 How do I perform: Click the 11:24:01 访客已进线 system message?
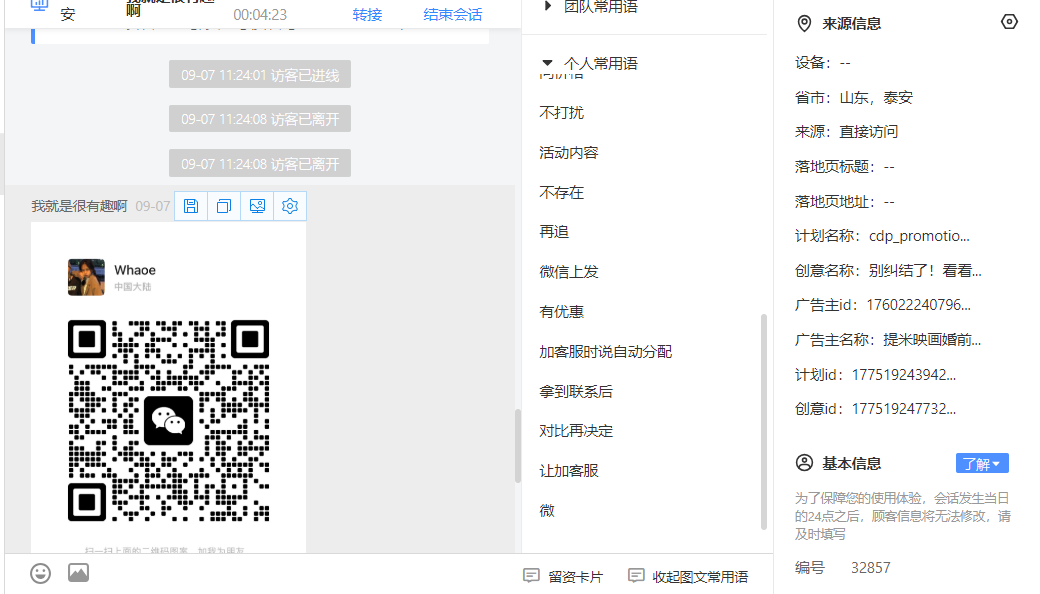coord(260,74)
